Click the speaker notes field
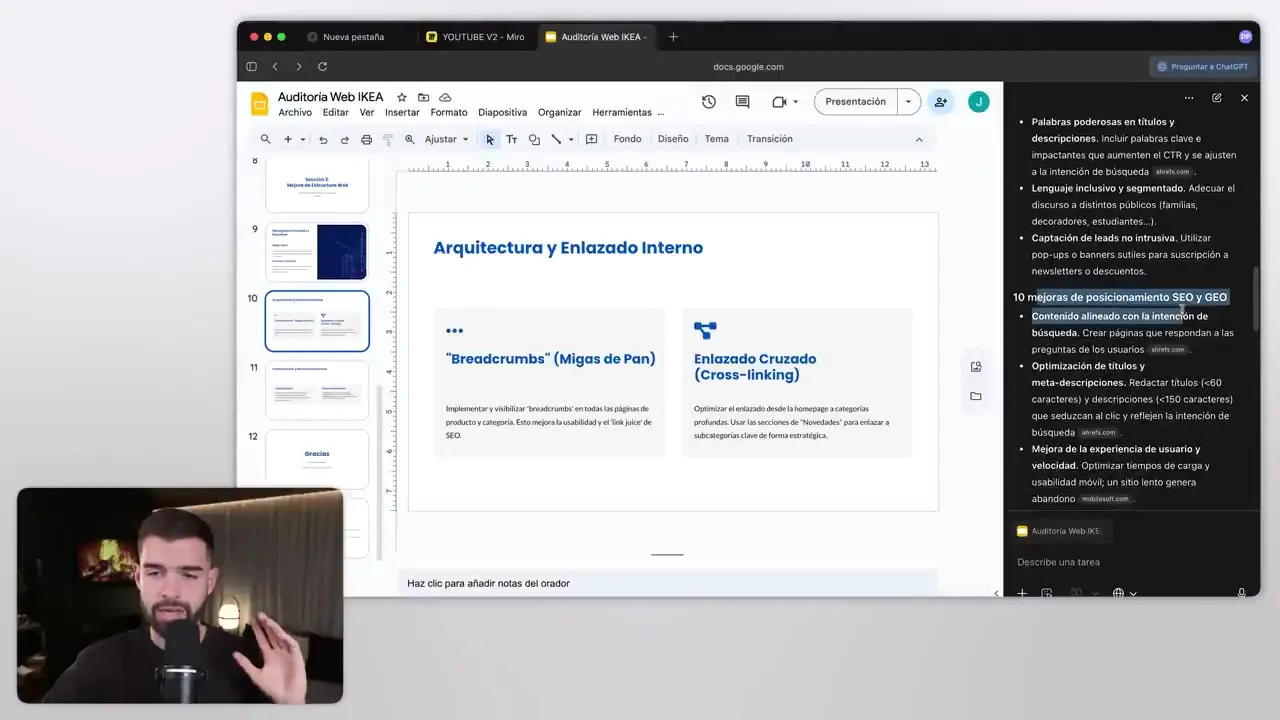The image size is (1280, 720). click(667, 583)
